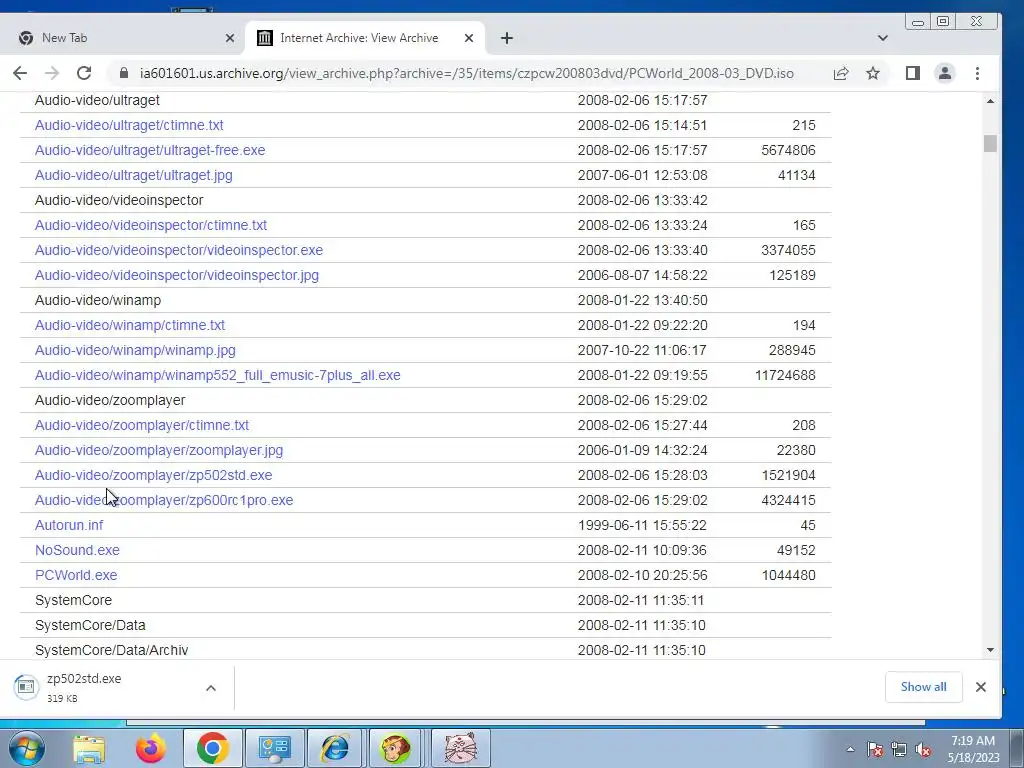The height and width of the screenshot is (768, 1024).
Task: Open zoomplayer.jpg link
Action: tap(159, 450)
